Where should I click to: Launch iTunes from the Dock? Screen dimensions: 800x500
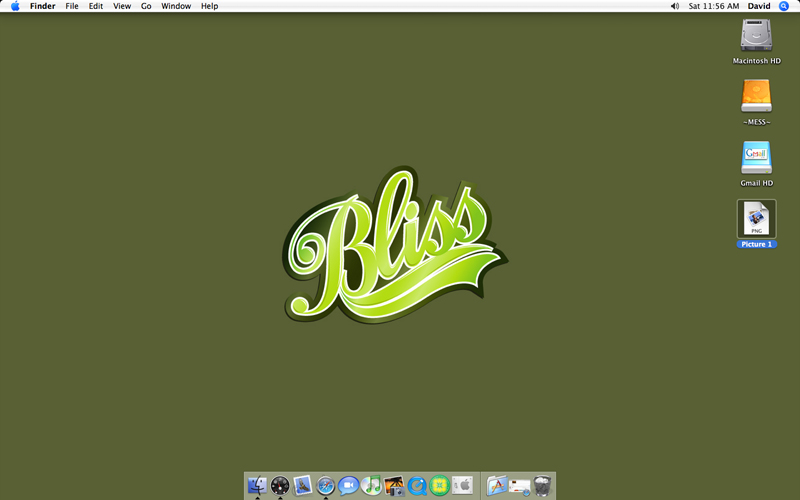click(371, 485)
